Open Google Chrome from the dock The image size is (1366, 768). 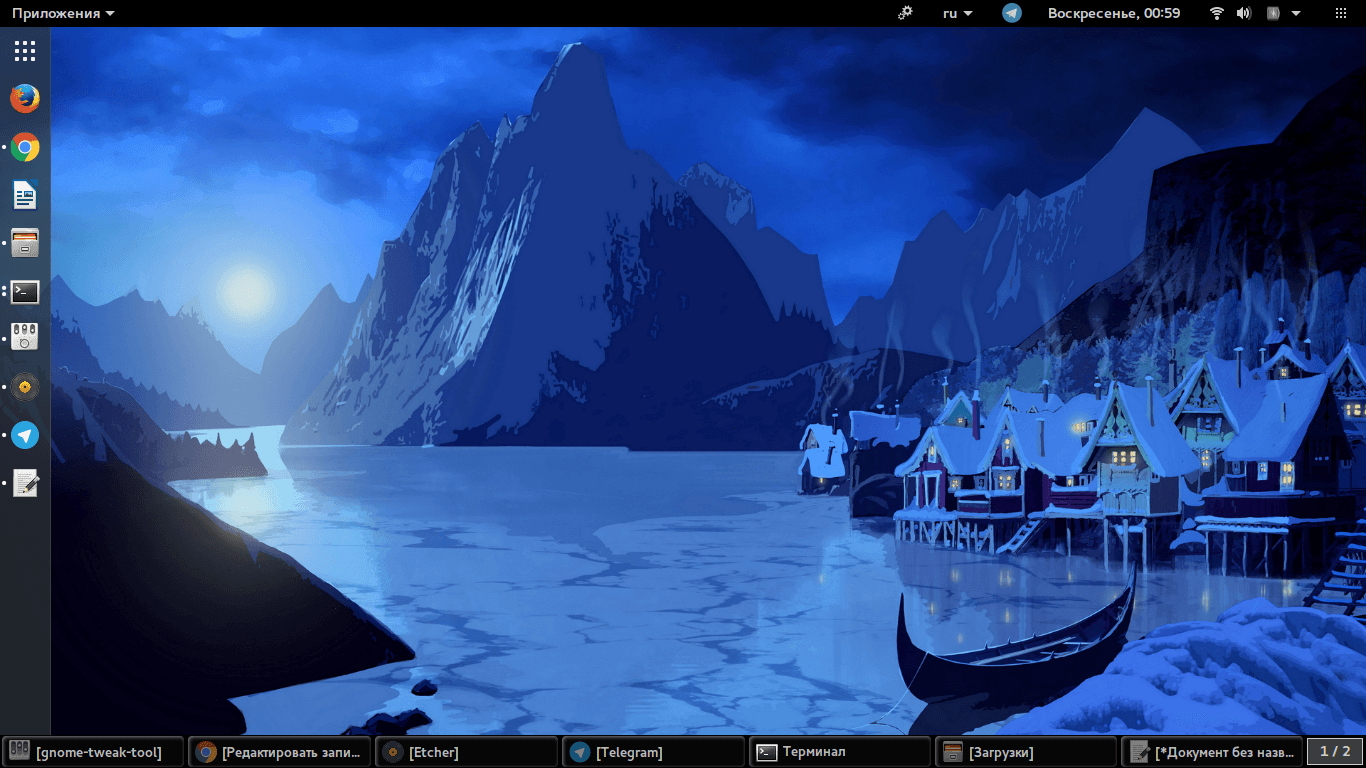(x=25, y=147)
